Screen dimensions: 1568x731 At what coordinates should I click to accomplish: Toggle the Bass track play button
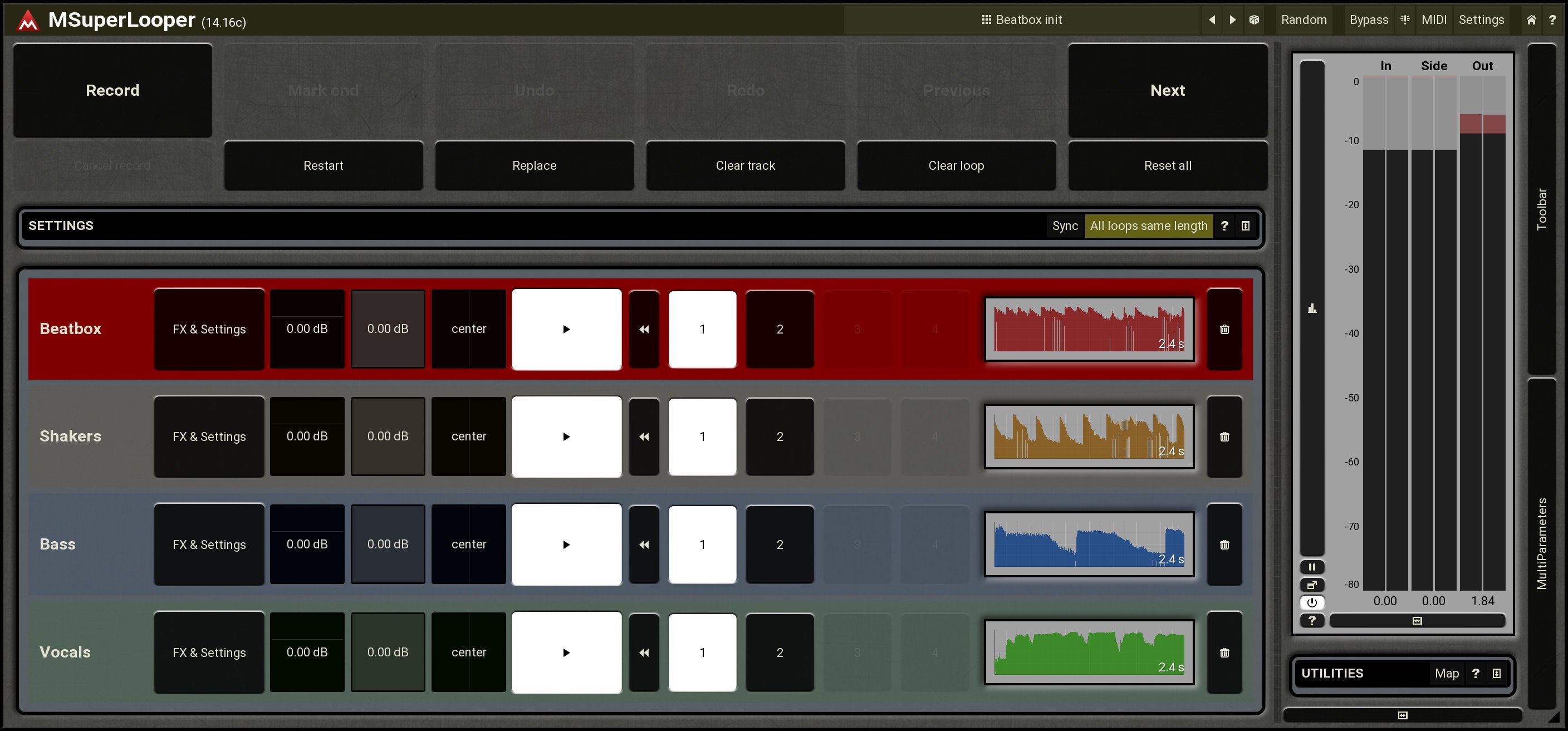tap(566, 544)
